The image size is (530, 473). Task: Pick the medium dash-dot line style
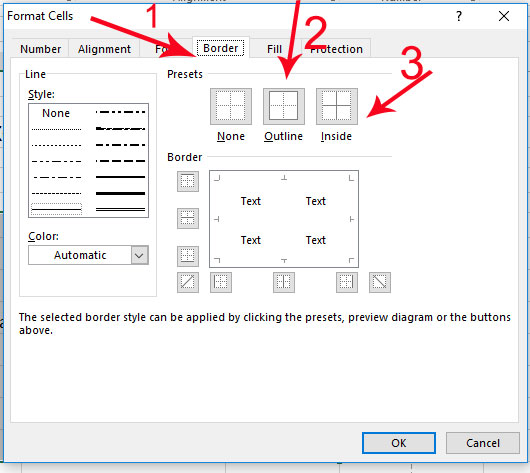coord(120,145)
